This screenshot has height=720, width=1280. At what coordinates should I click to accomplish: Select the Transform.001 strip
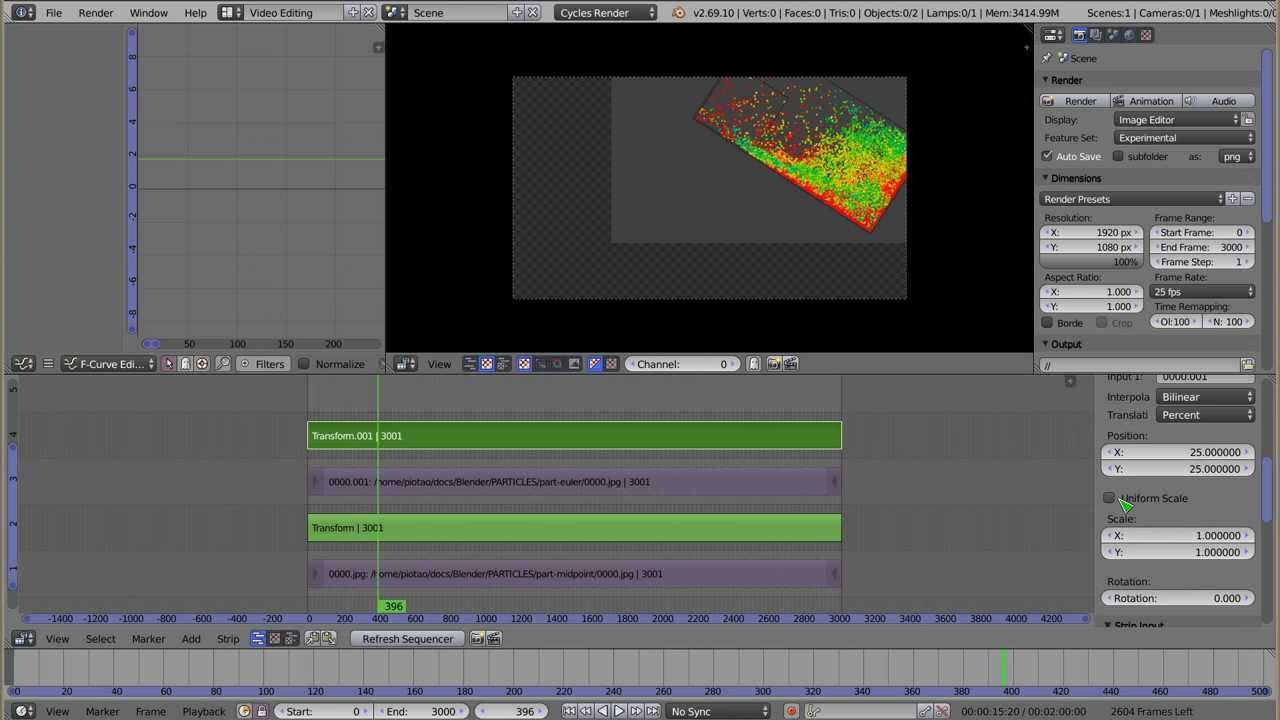click(x=575, y=436)
